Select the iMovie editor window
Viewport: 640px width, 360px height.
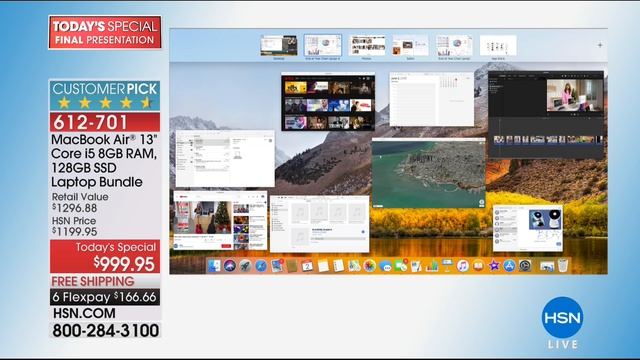546,115
